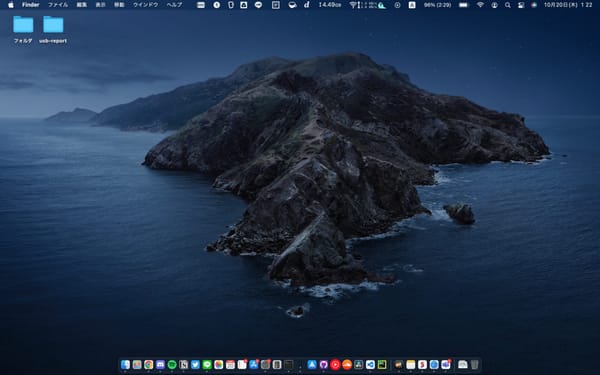The height and width of the screenshot is (375, 600).
Task: Launch Notion from the Dock
Action: pos(184,365)
